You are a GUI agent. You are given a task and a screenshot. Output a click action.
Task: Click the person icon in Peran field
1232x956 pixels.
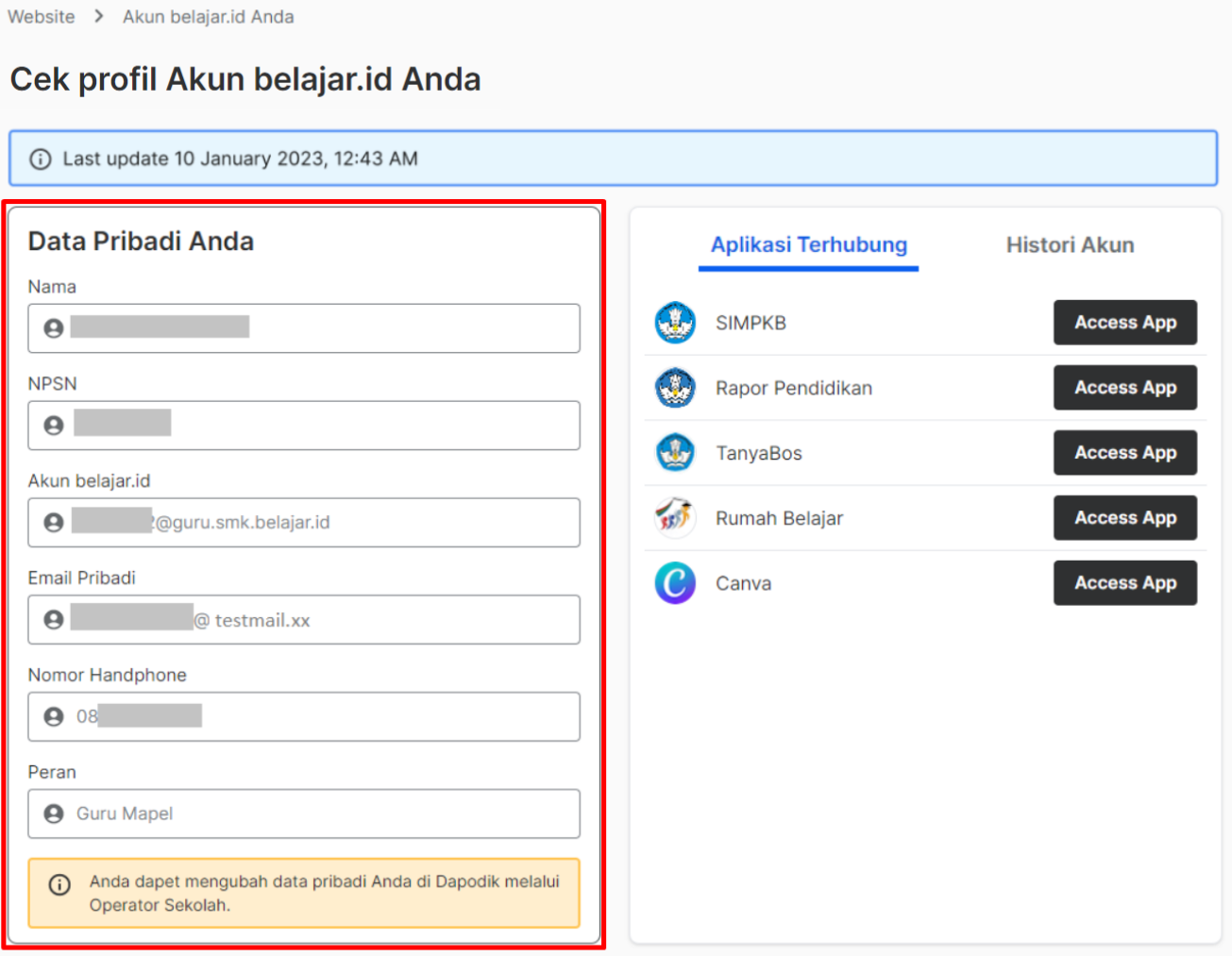(x=54, y=813)
